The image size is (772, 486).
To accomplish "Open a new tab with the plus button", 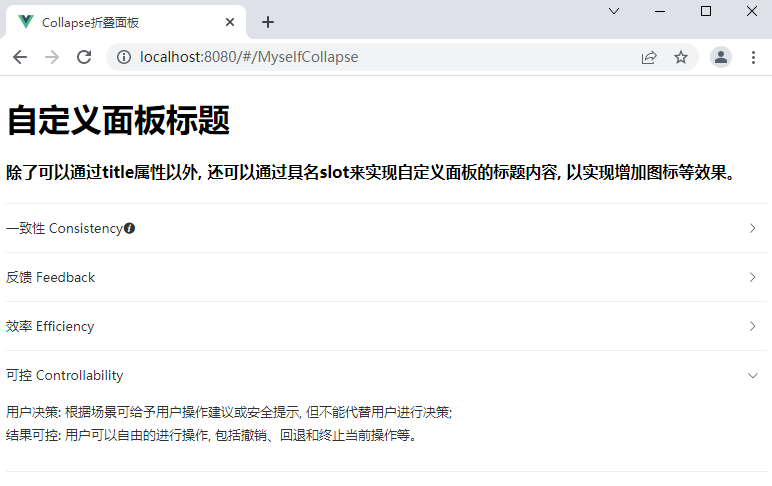I will [x=268, y=22].
